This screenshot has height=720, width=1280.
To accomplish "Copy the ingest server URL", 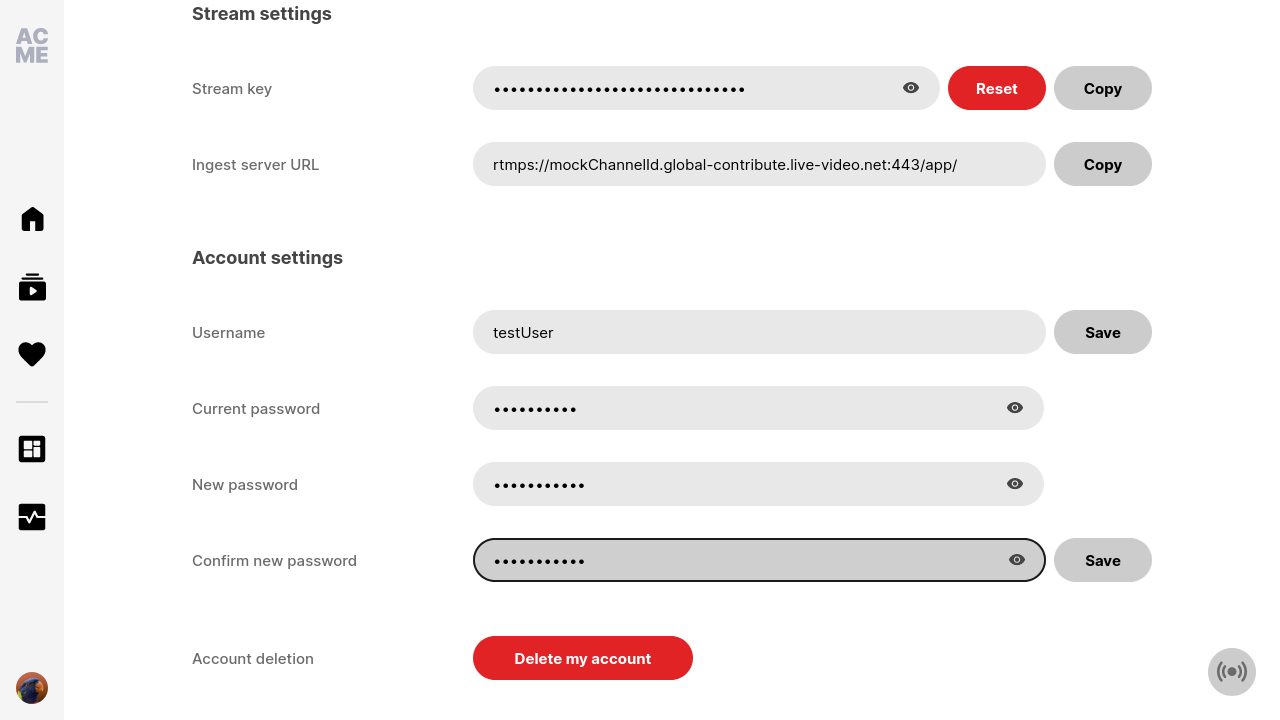I will pyautogui.click(x=1103, y=164).
